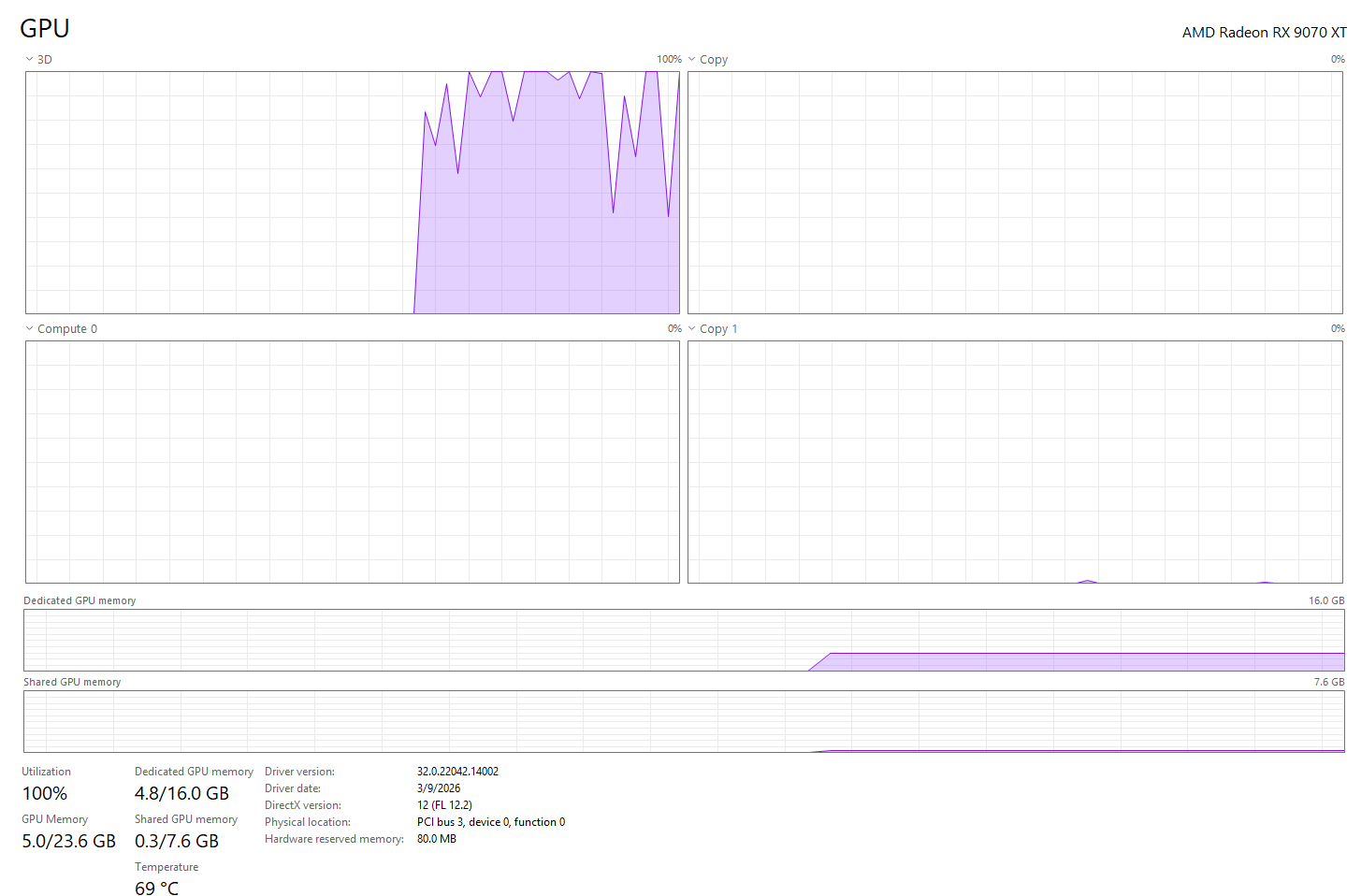Click the 69 °C temperature value
Image resolution: width=1361 pixels, height=896 pixels.
click(156, 888)
